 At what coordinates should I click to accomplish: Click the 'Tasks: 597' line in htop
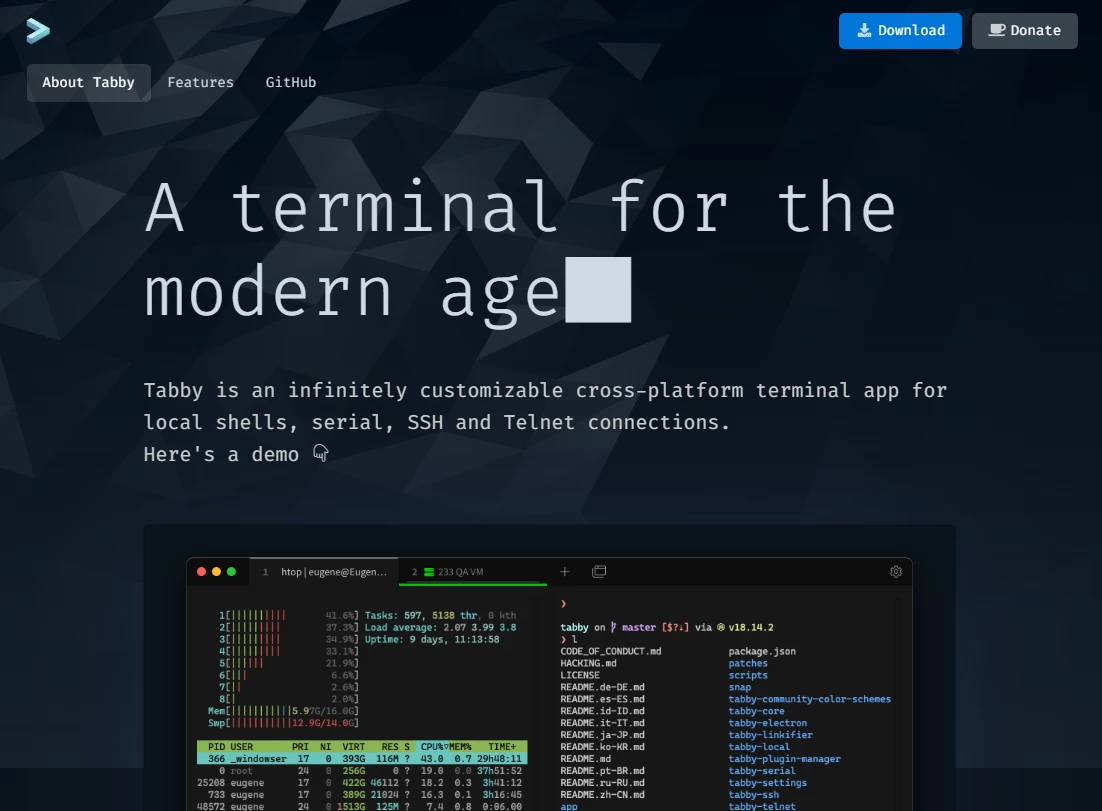[441, 616]
